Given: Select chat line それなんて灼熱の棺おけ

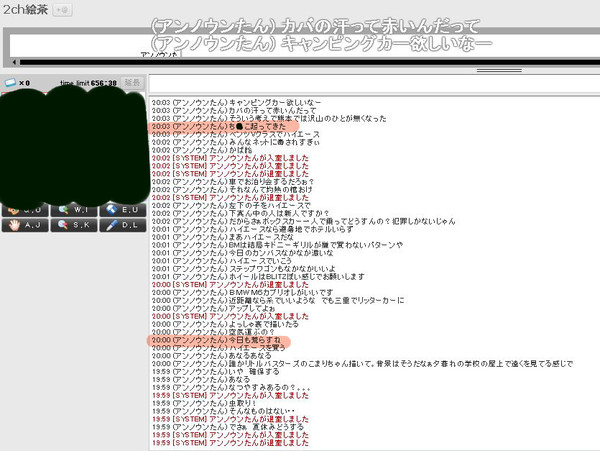Looking at the screenshot, I should coord(232,190).
